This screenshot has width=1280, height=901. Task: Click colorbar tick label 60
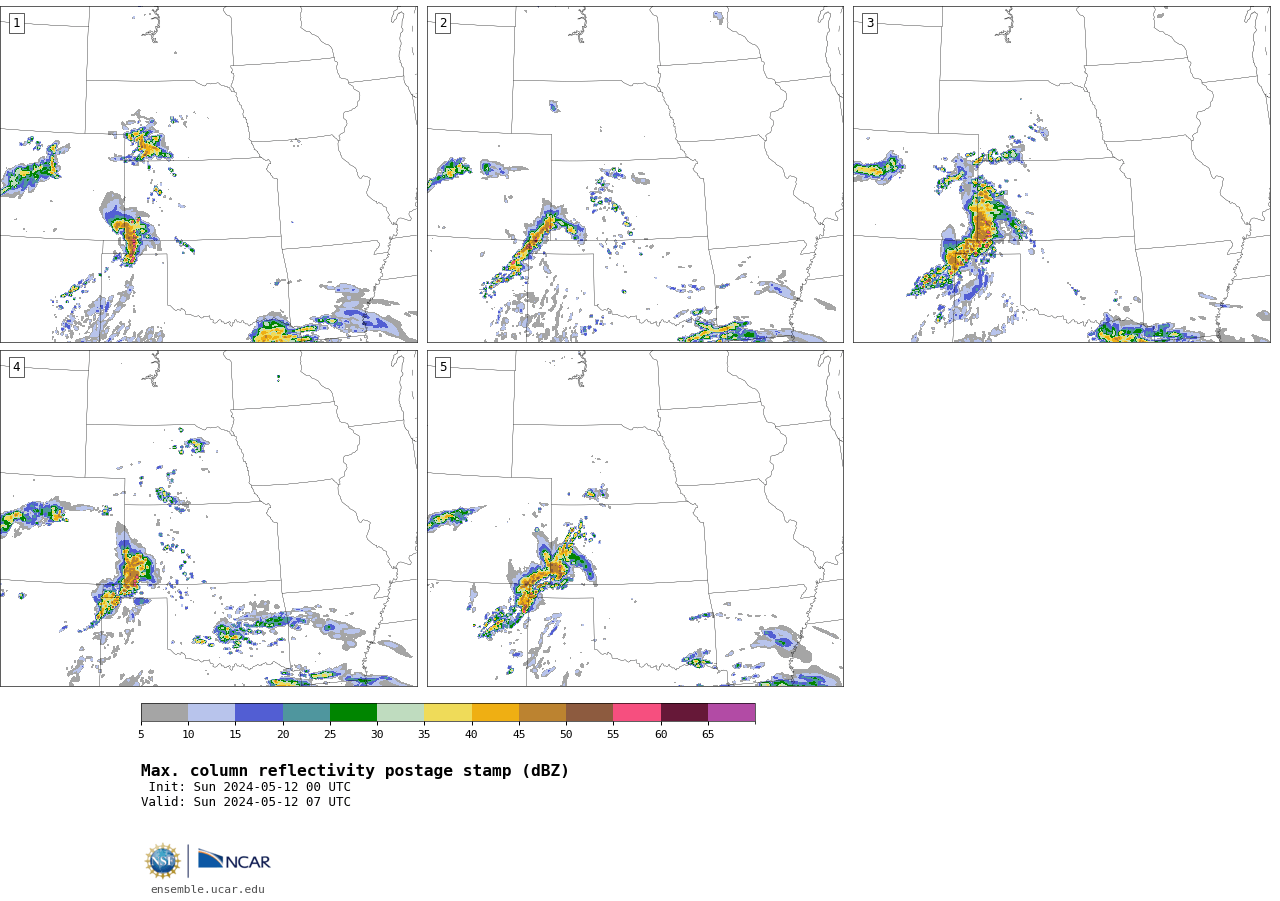pos(661,735)
